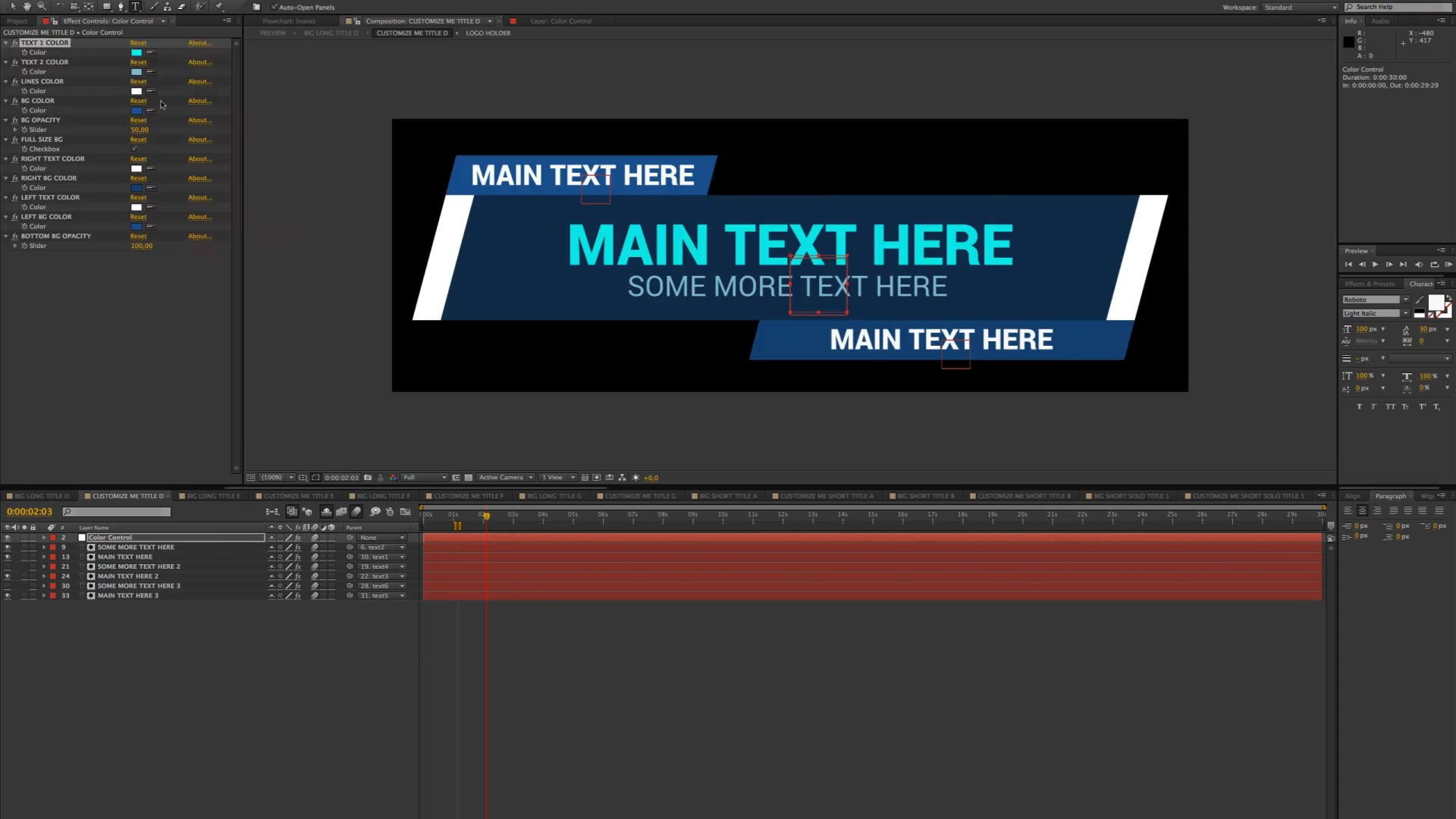
Task: Reset the BG COLOR effect
Action: [138, 101]
